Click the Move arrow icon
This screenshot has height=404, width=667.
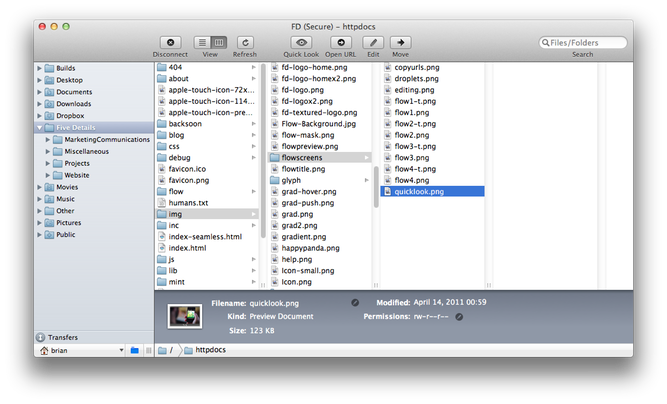(x=401, y=42)
